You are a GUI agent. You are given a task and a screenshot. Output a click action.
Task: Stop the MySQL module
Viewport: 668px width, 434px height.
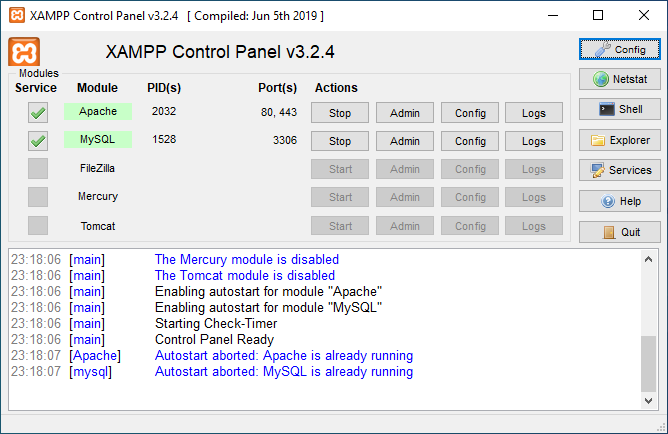tap(340, 141)
